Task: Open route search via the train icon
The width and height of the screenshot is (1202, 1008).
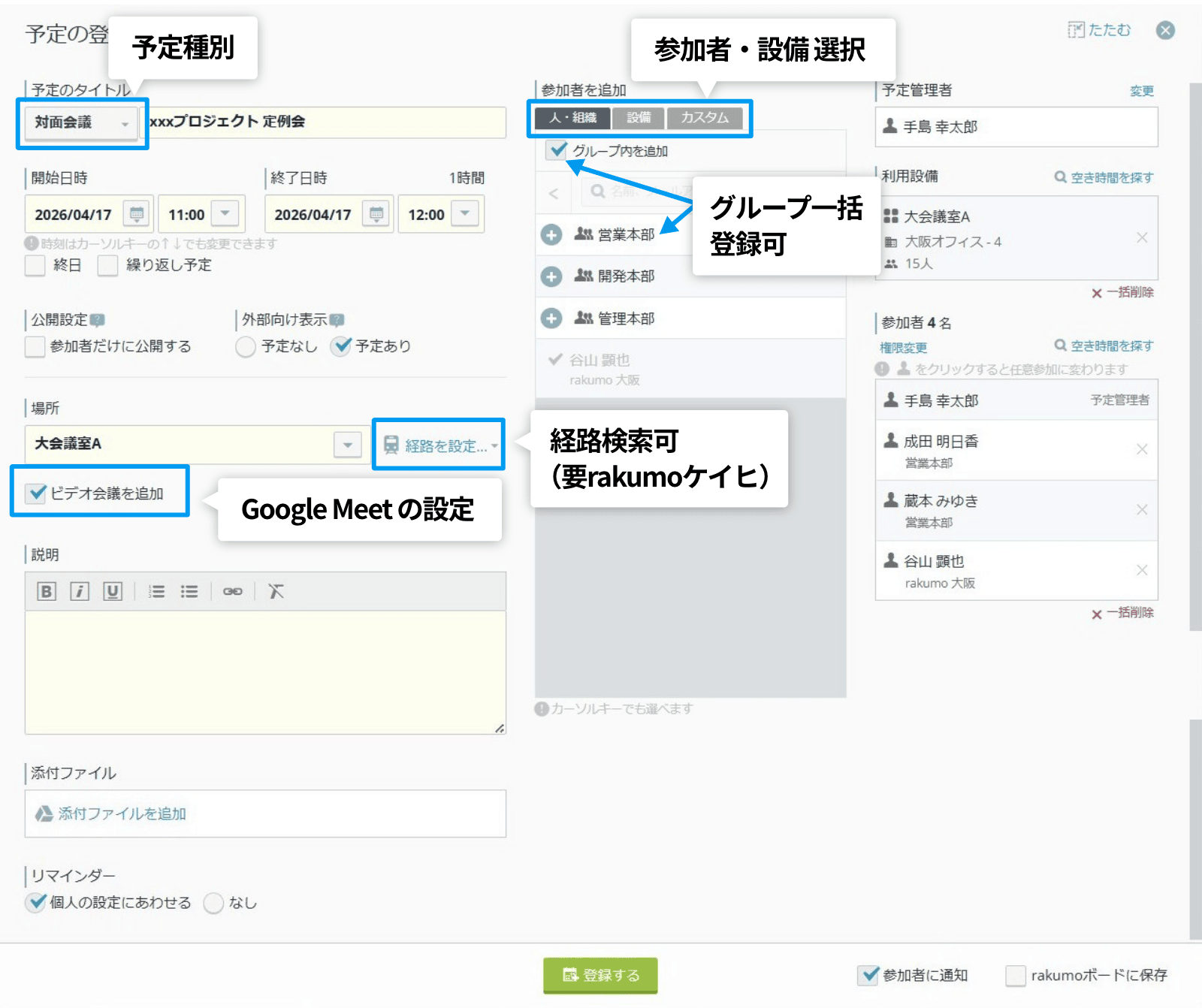Action: pyautogui.click(x=390, y=445)
